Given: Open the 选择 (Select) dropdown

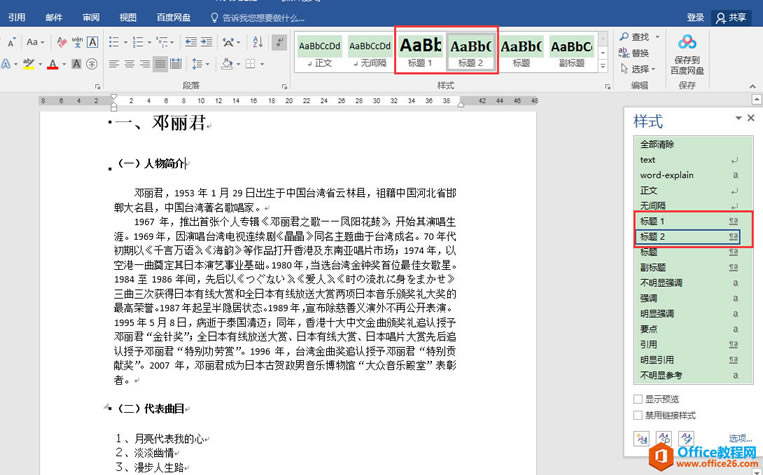Looking at the screenshot, I should [638, 69].
